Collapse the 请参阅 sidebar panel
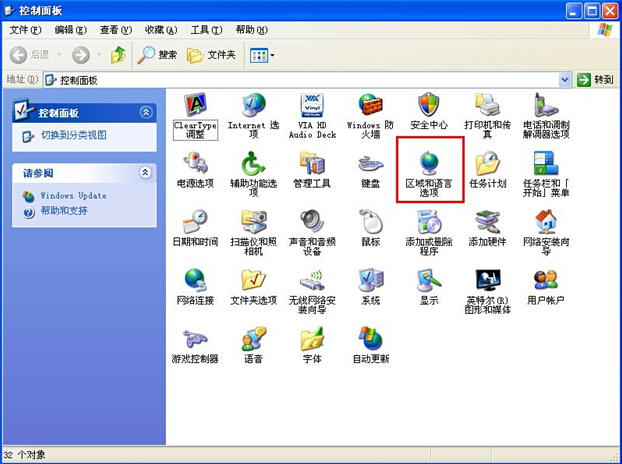The width and height of the screenshot is (622, 464). (146, 173)
